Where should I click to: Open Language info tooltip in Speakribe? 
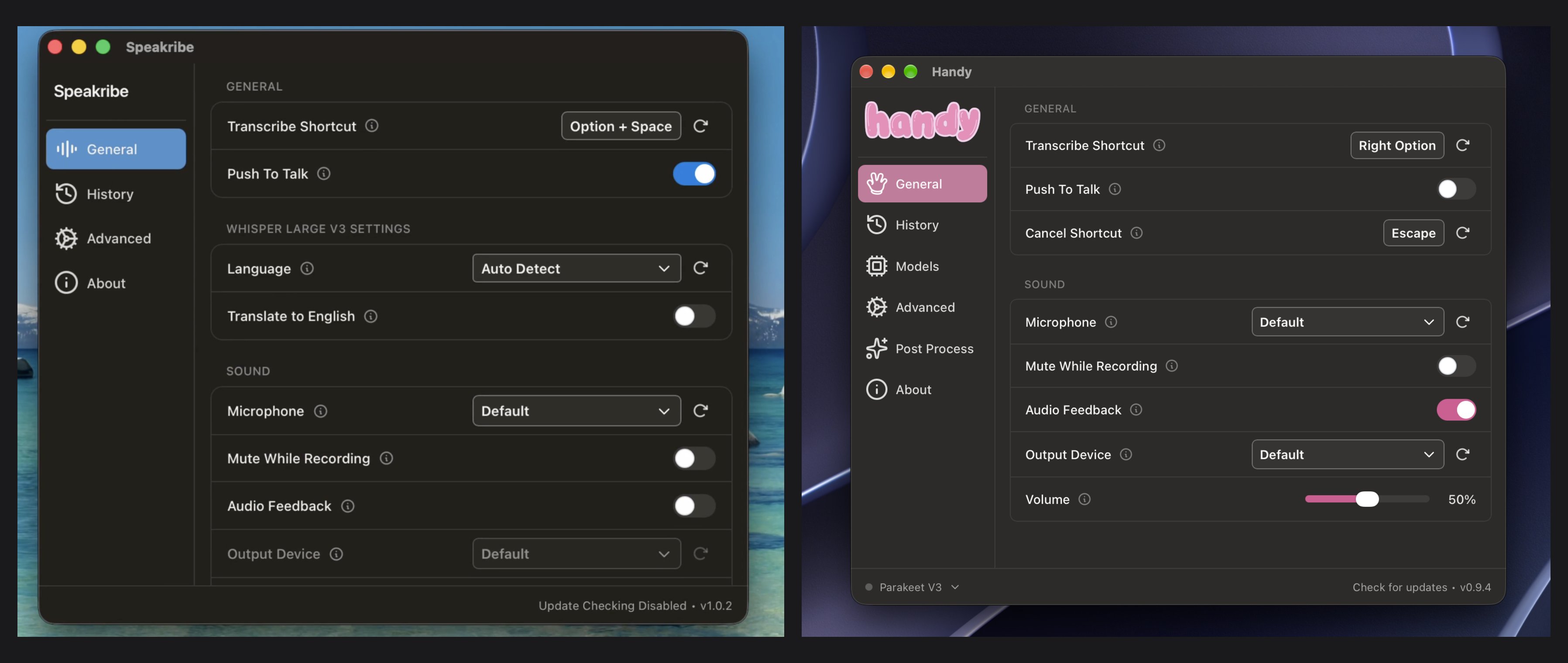pyautogui.click(x=307, y=268)
